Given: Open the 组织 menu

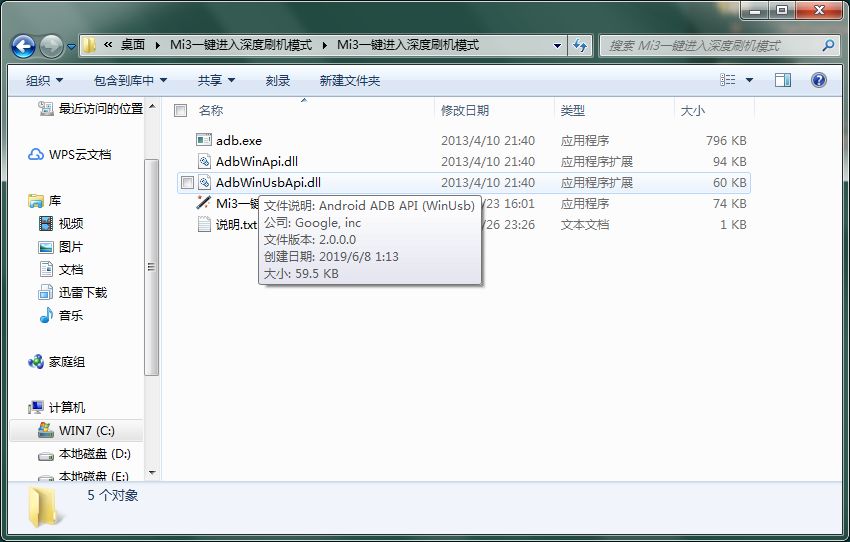Looking at the screenshot, I should pos(44,81).
